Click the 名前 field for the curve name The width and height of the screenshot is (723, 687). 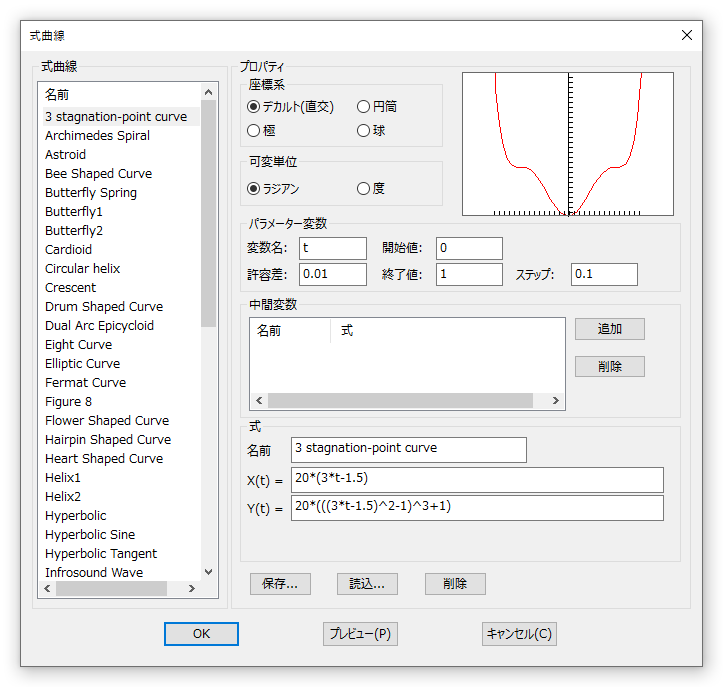coord(409,450)
